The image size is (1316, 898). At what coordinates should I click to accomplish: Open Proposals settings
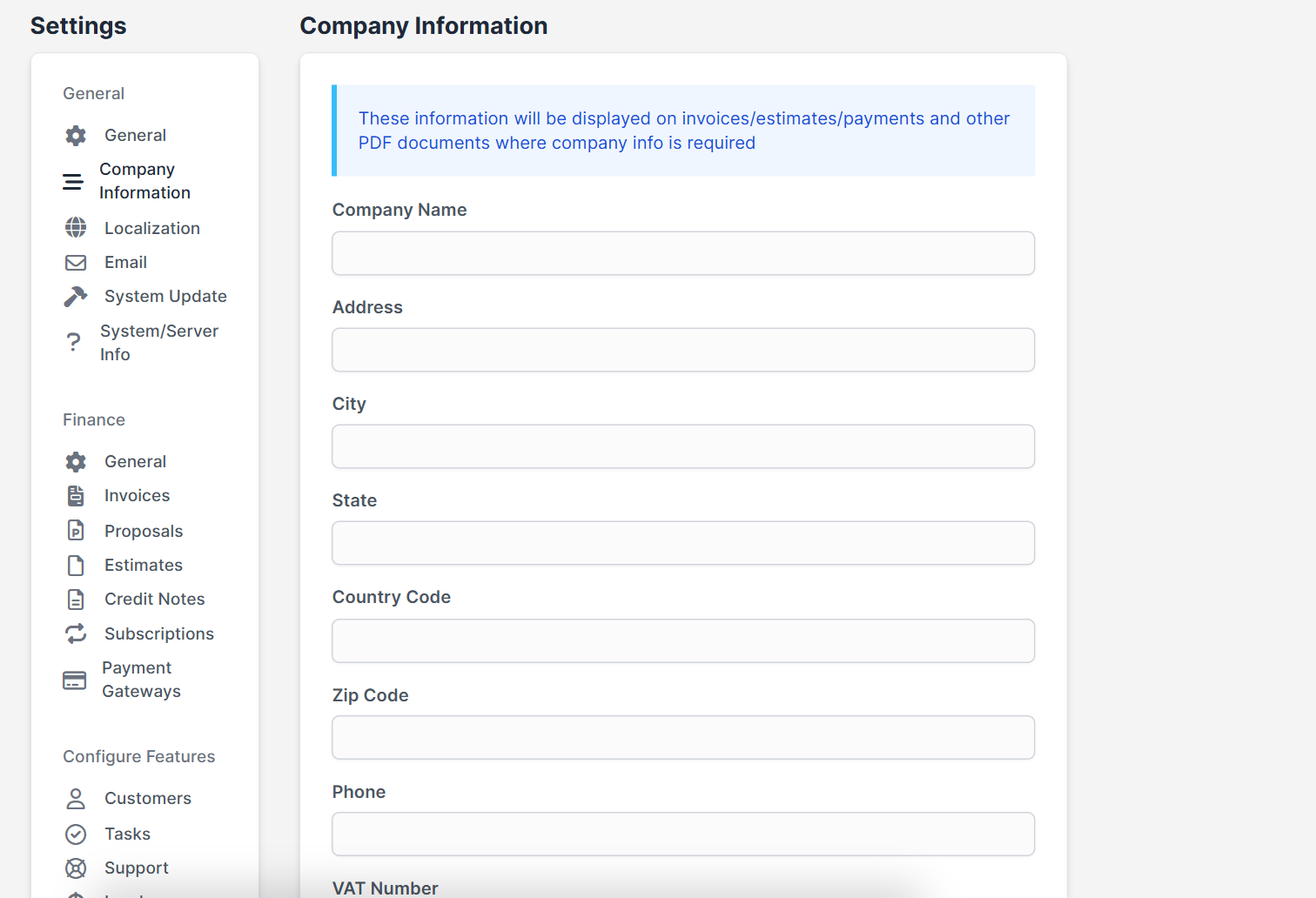pyautogui.click(x=144, y=532)
